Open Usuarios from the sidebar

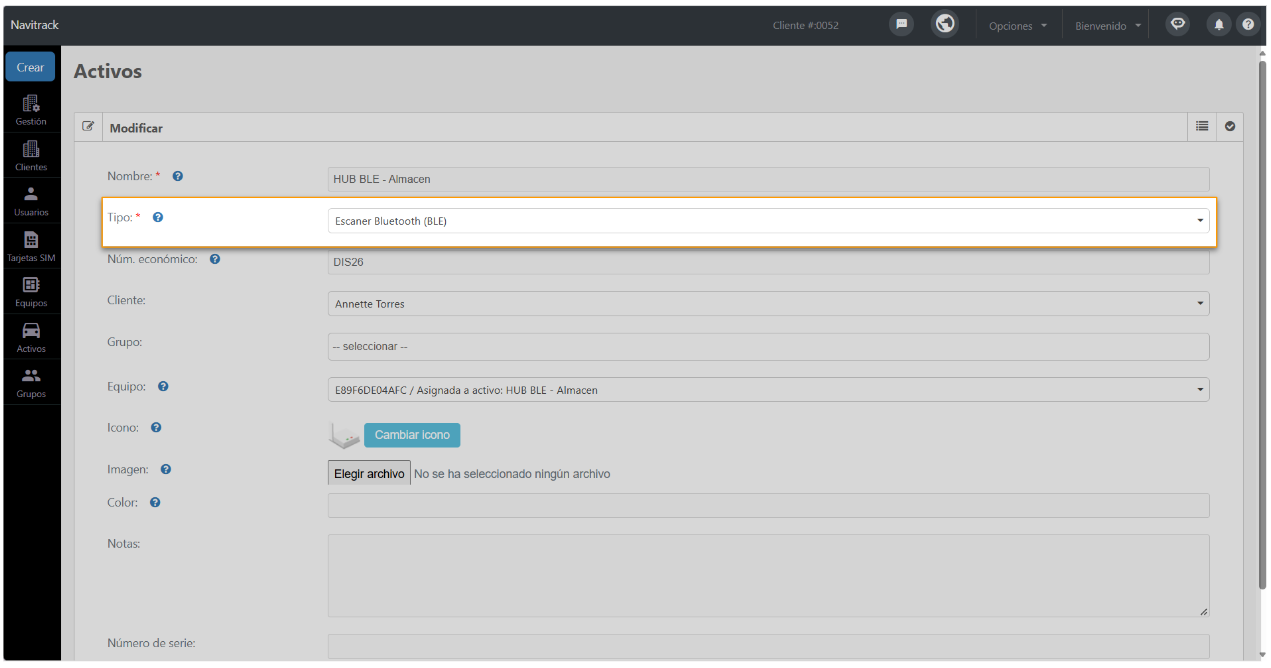31,201
